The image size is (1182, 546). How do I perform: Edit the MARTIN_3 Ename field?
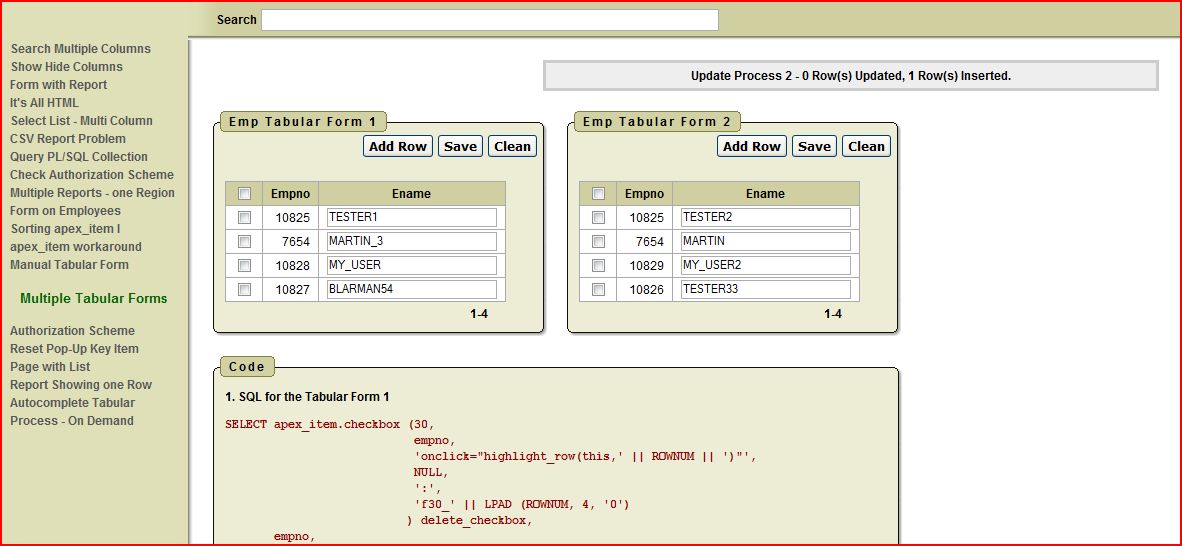tap(412, 241)
